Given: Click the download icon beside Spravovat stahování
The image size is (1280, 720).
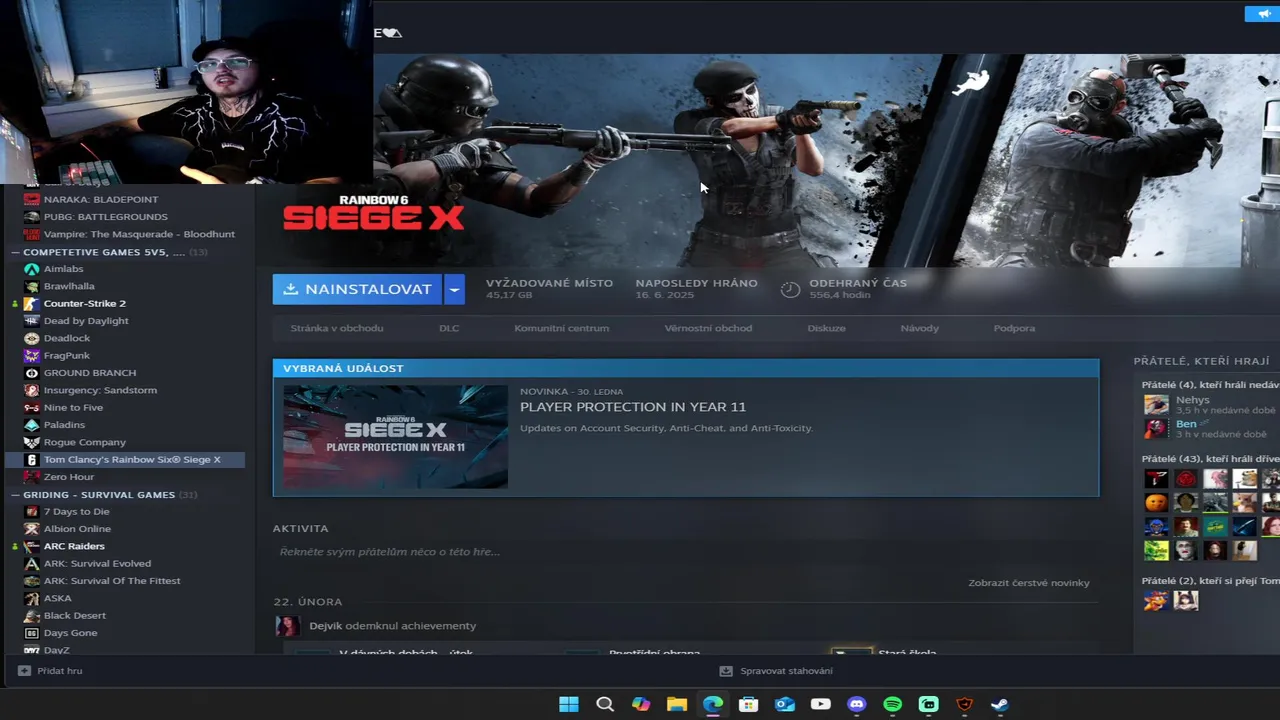Looking at the screenshot, I should (726, 671).
